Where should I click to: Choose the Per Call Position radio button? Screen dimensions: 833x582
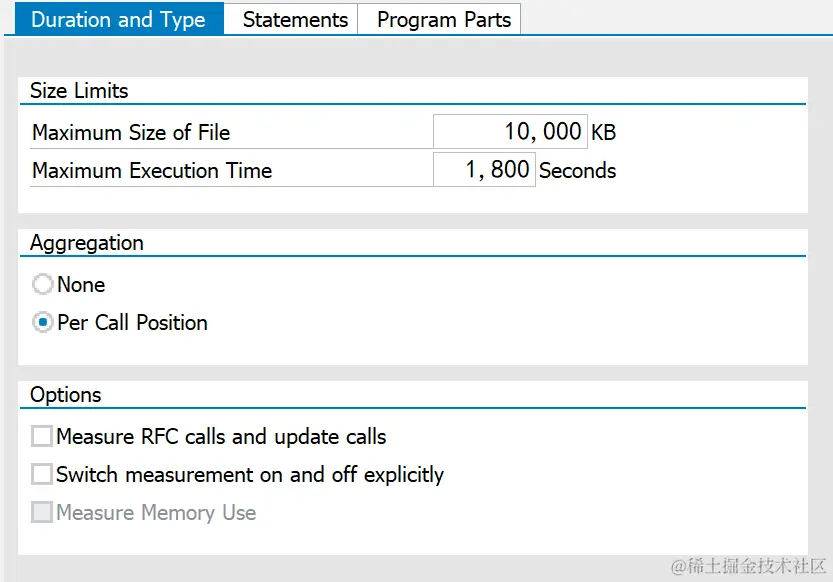click(x=43, y=323)
